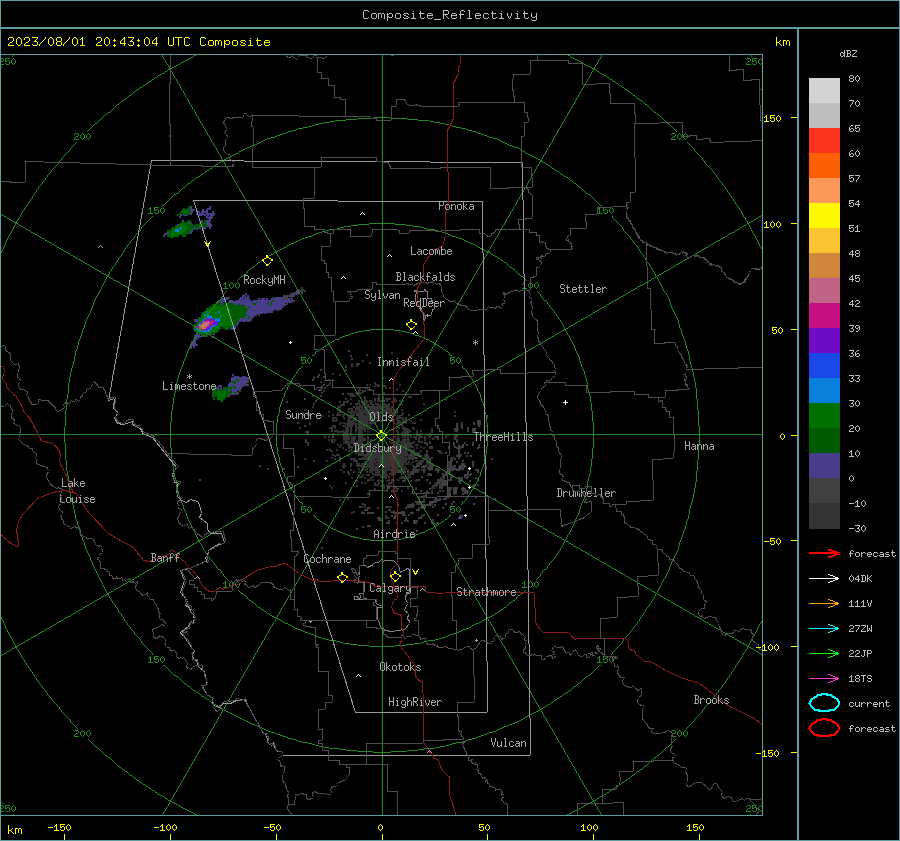Click the strong storm cell core west of RockyMH

[205, 324]
